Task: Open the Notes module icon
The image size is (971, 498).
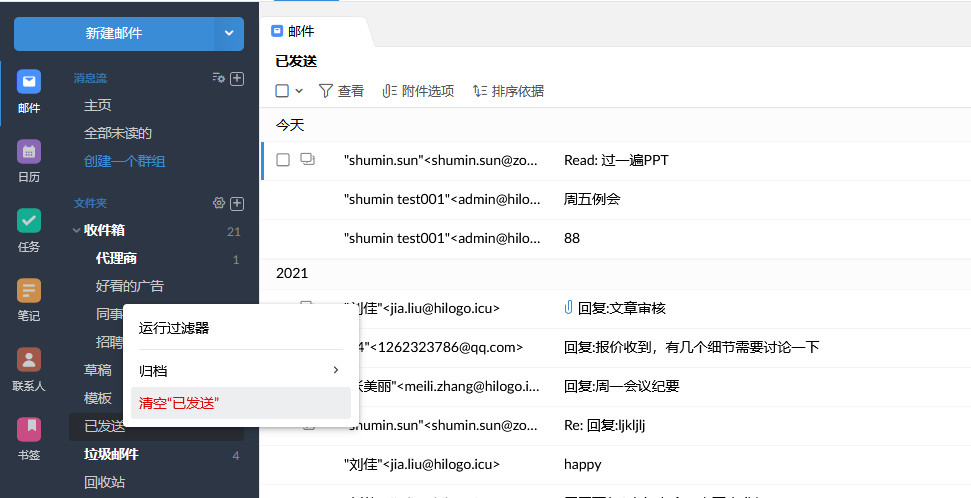Action: (29, 290)
